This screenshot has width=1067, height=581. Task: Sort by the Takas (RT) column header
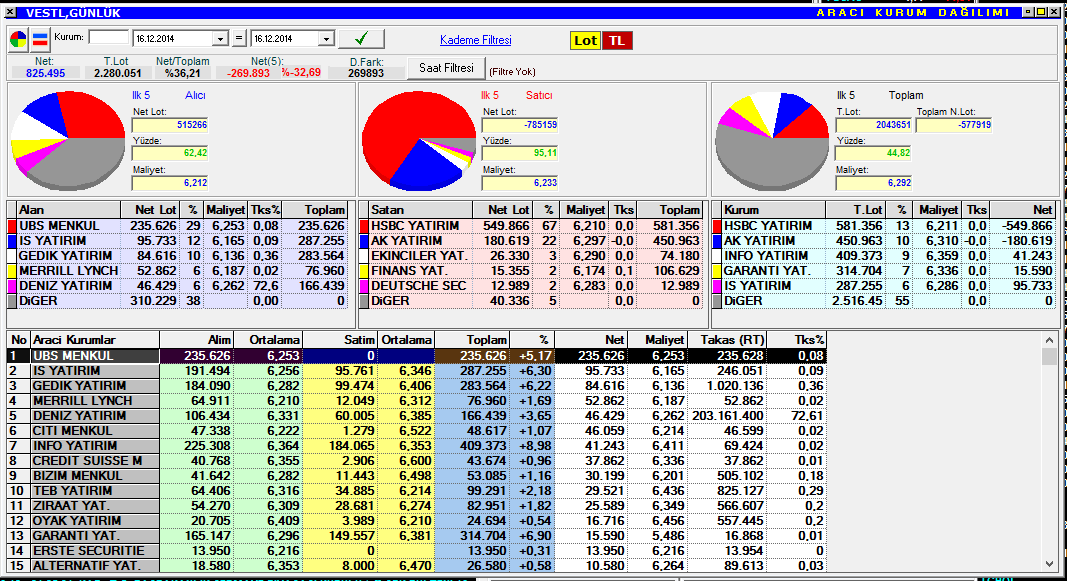735,340
